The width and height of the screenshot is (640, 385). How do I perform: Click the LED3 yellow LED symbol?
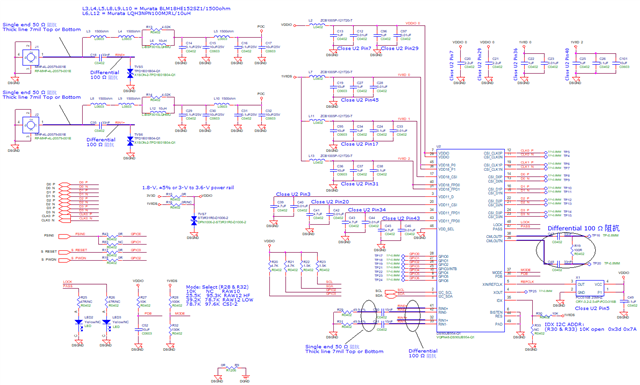coord(107,322)
